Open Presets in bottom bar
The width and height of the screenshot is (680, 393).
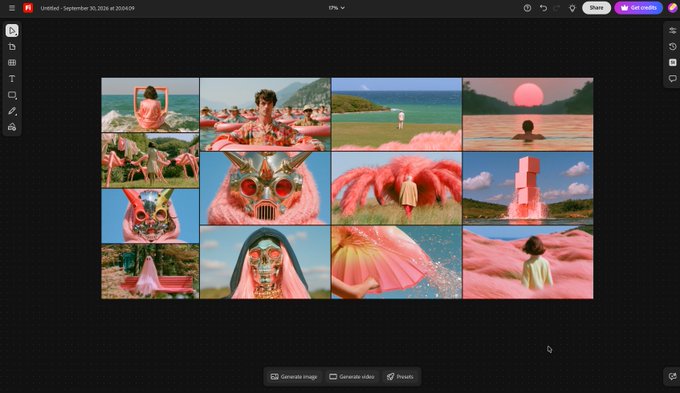(400, 377)
